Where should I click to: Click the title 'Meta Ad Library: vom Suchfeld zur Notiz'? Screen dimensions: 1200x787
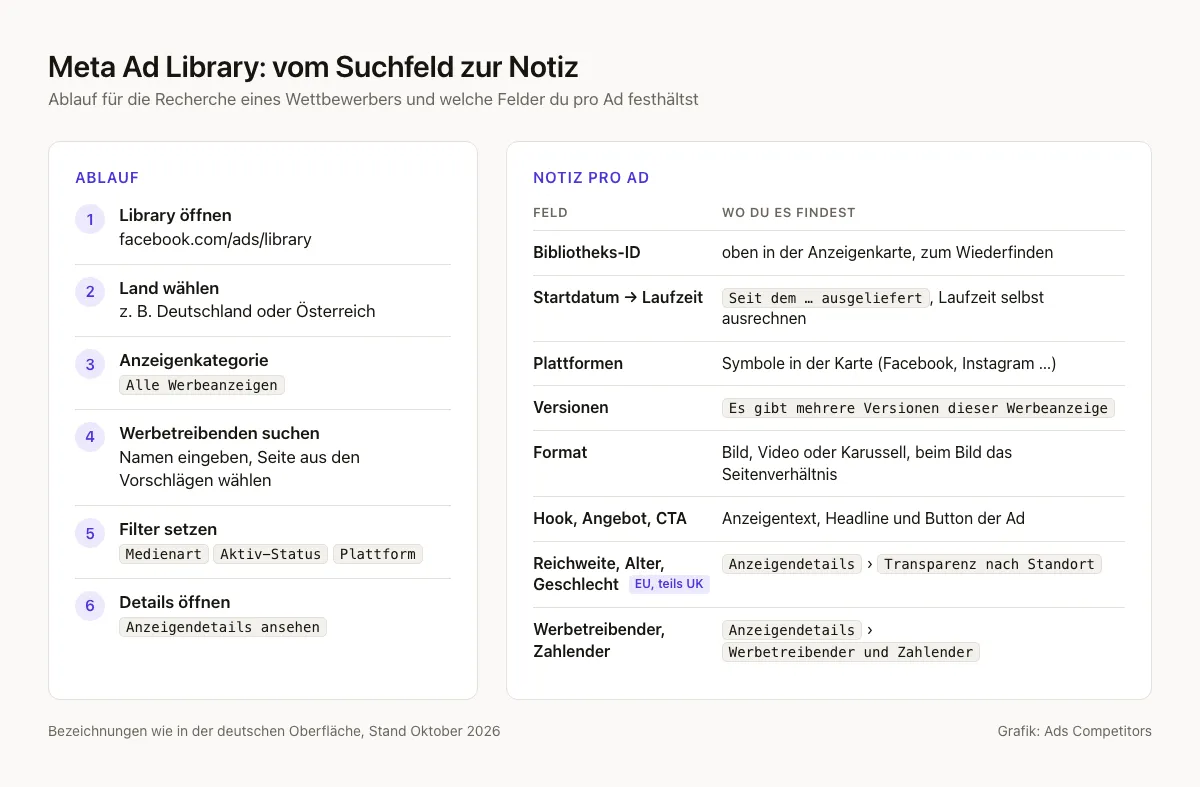tap(313, 67)
